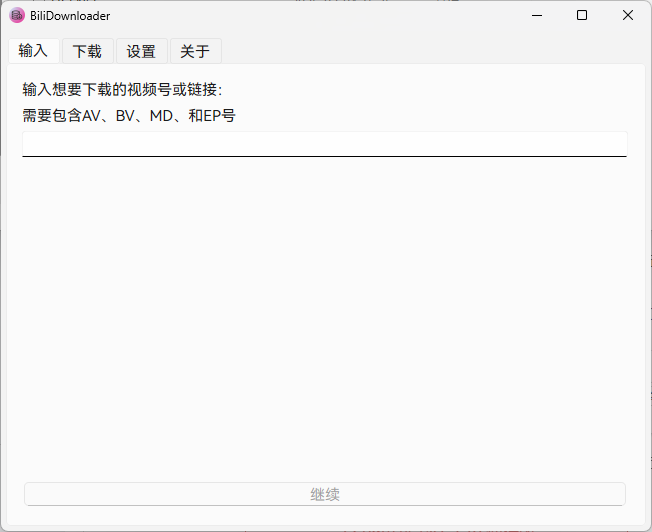This screenshot has height=532, width=652.
Task: Close the BiliDownloader window
Action: [627, 15]
